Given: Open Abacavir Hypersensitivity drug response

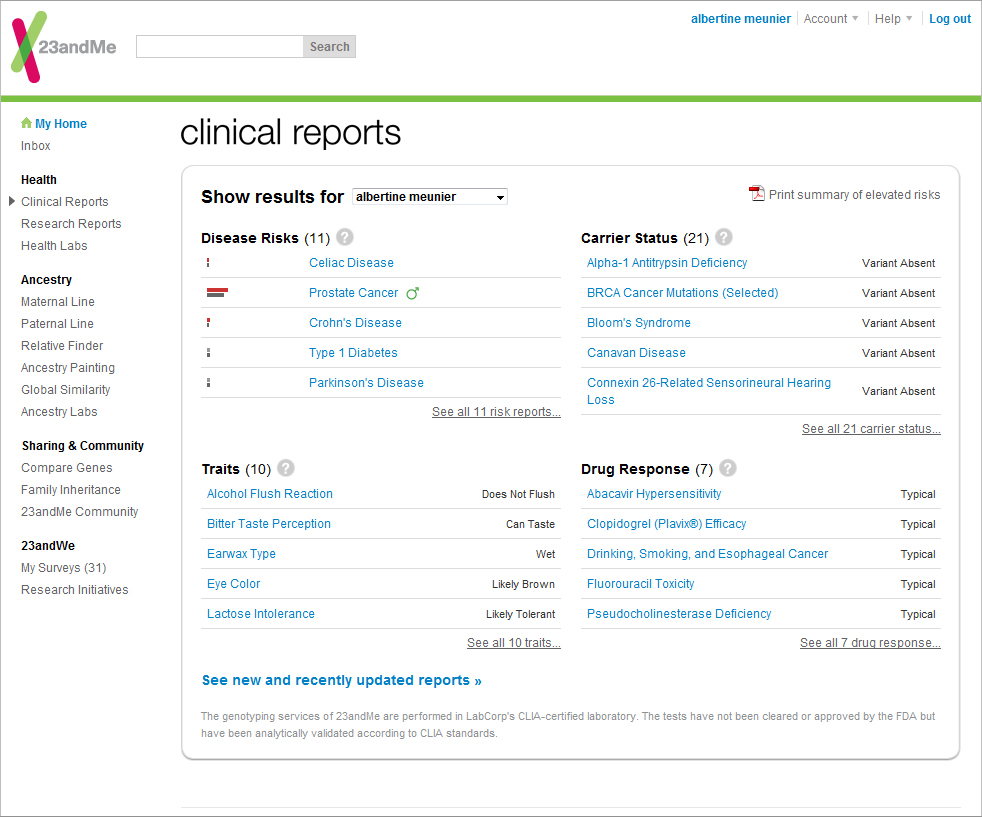Looking at the screenshot, I should (x=654, y=493).
